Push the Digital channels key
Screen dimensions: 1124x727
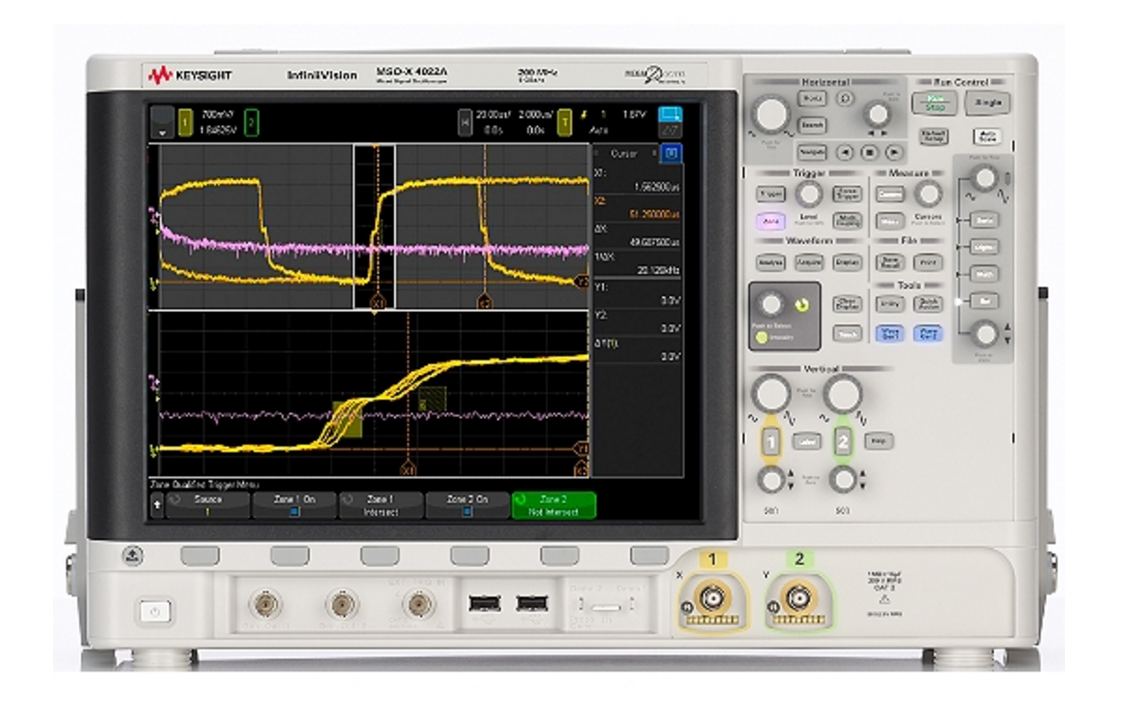click(984, 247)
